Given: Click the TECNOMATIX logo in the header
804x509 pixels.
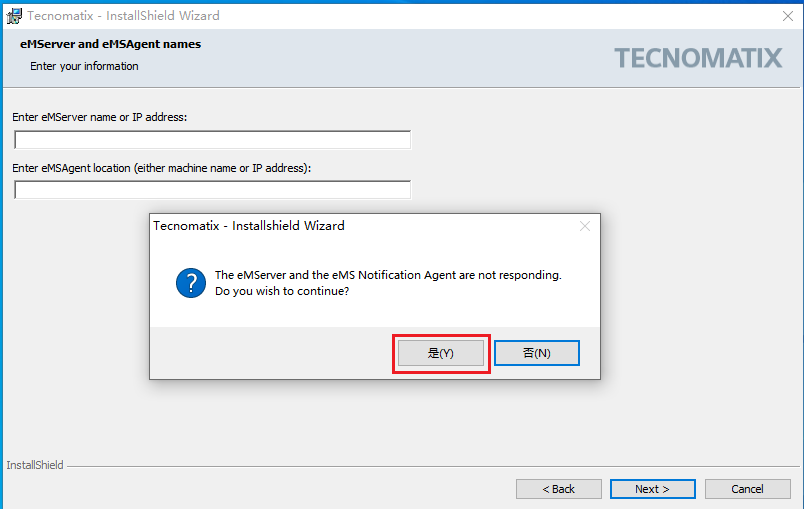Looking at the screenshot, I should (x=698, y=58).
